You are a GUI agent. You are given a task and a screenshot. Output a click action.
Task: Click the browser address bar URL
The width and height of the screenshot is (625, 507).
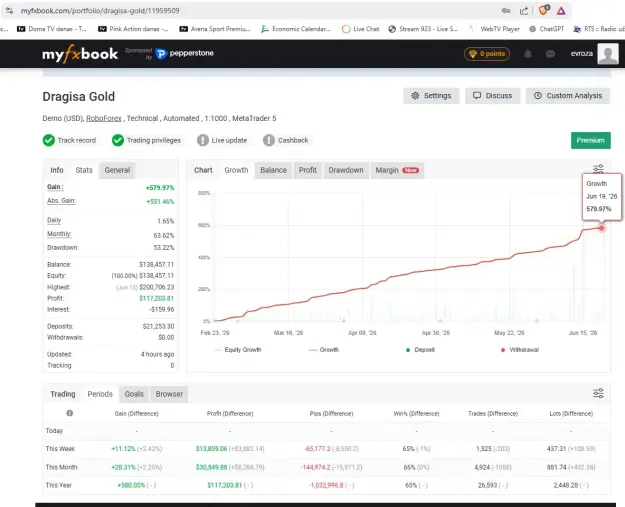click(x=100, y=11)
